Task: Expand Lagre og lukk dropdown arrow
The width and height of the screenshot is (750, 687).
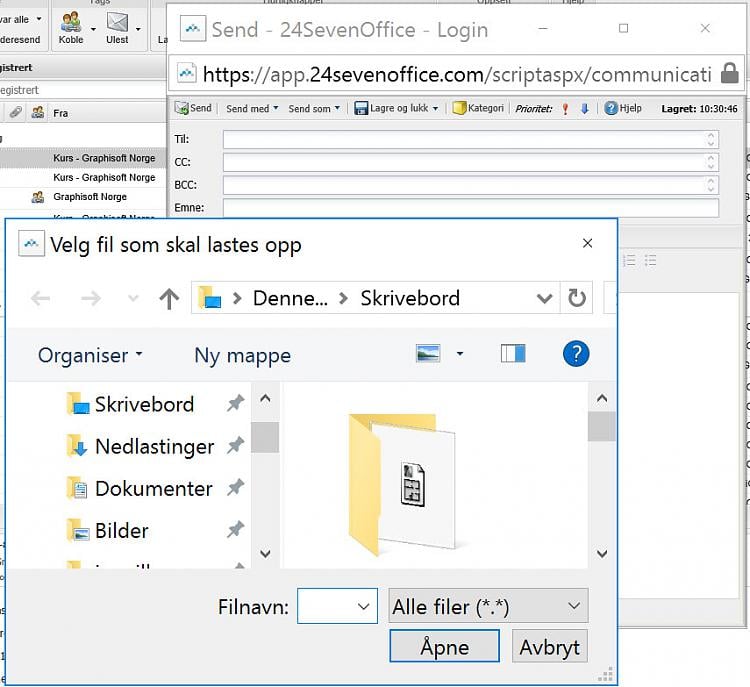Action: [435, 109]
